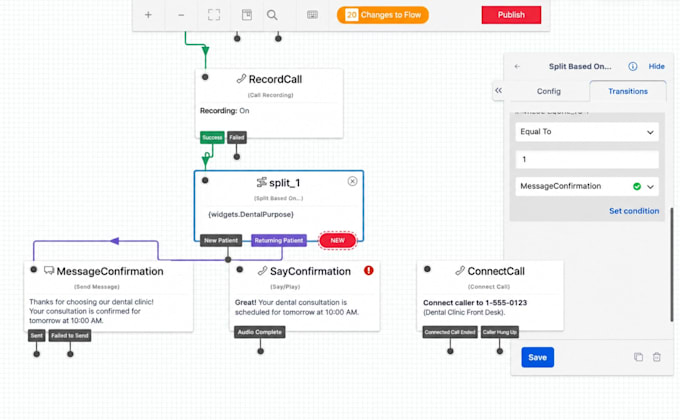The height and width of the screenshot is (420, 680).
Task: Click the Set condition link
Action: pyautogui.click(x=634, y=211)
